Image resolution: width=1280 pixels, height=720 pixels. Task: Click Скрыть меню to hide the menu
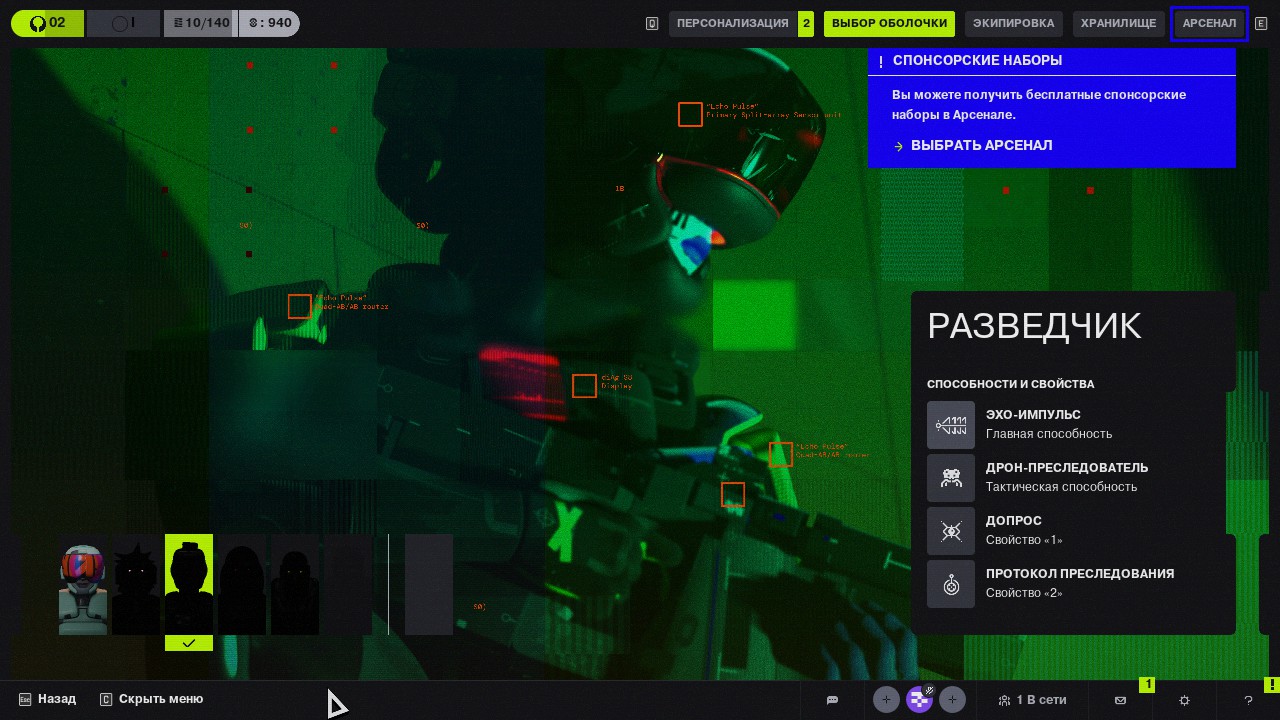click(160, 699)
